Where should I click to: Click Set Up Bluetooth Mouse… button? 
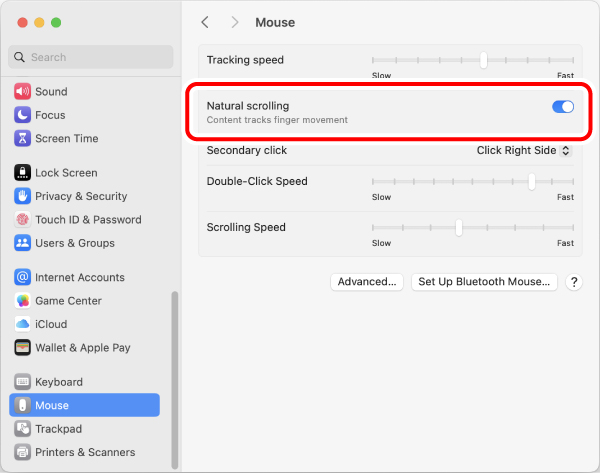484,282
